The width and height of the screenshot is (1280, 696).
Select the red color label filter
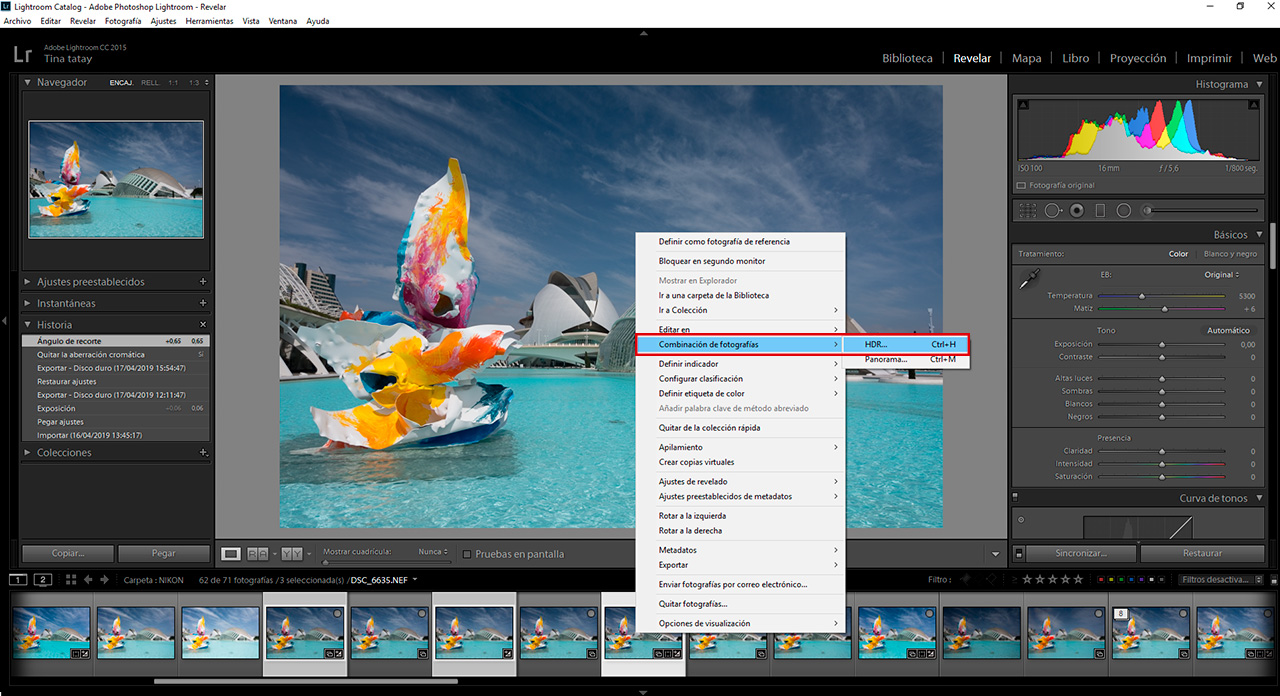pos(1101,580)
